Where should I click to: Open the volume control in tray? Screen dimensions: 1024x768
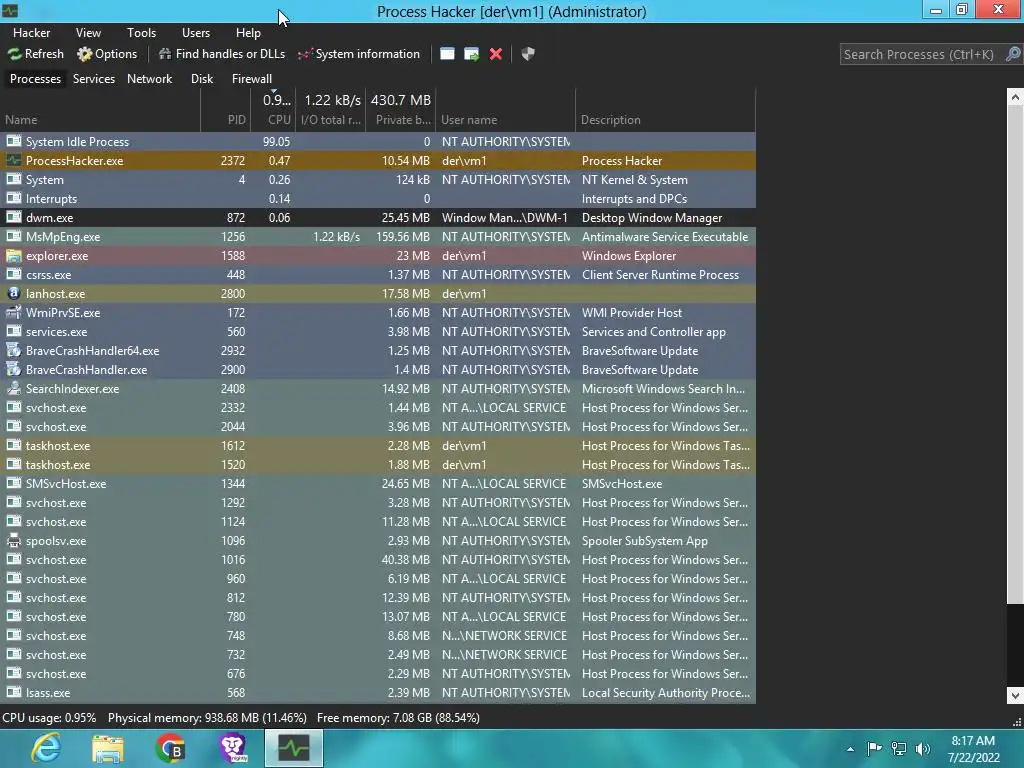(922, 749)
